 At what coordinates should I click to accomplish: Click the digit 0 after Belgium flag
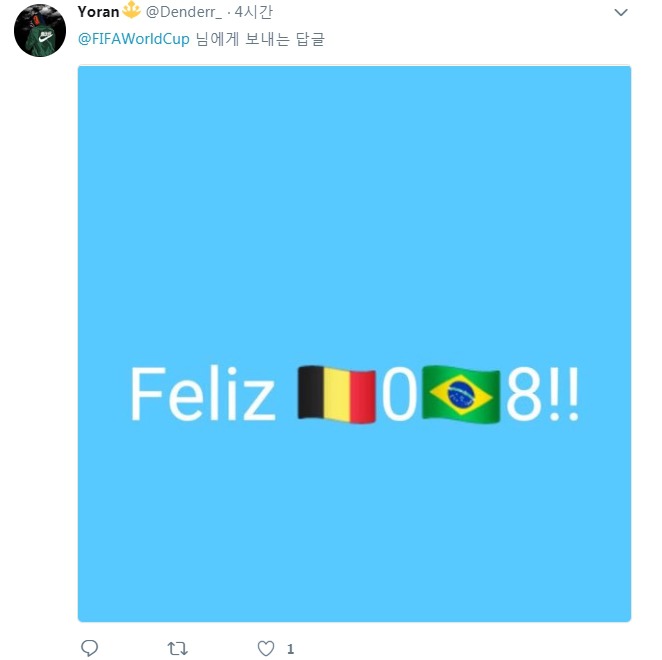click(399, 394)
